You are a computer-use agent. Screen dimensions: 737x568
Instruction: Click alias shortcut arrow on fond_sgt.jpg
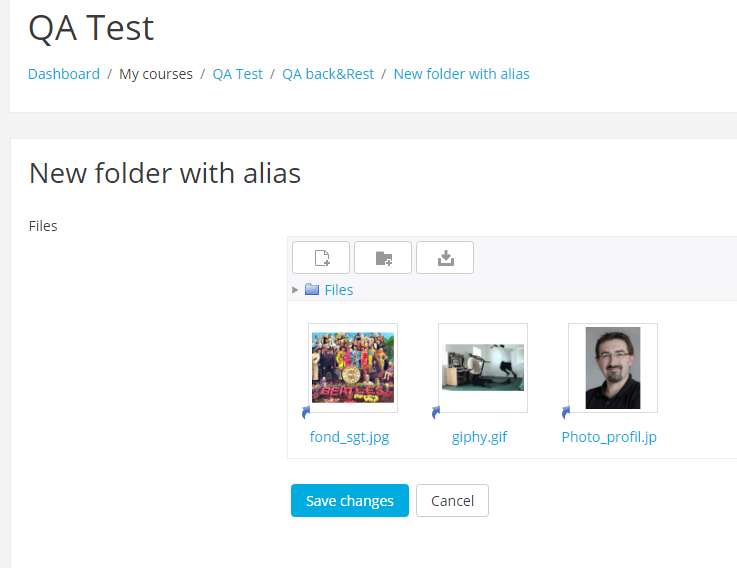[x=306, y=412]
